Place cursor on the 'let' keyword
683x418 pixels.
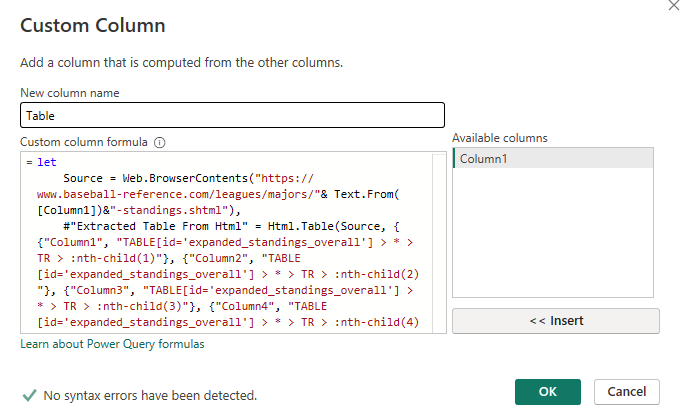(46, 160)
